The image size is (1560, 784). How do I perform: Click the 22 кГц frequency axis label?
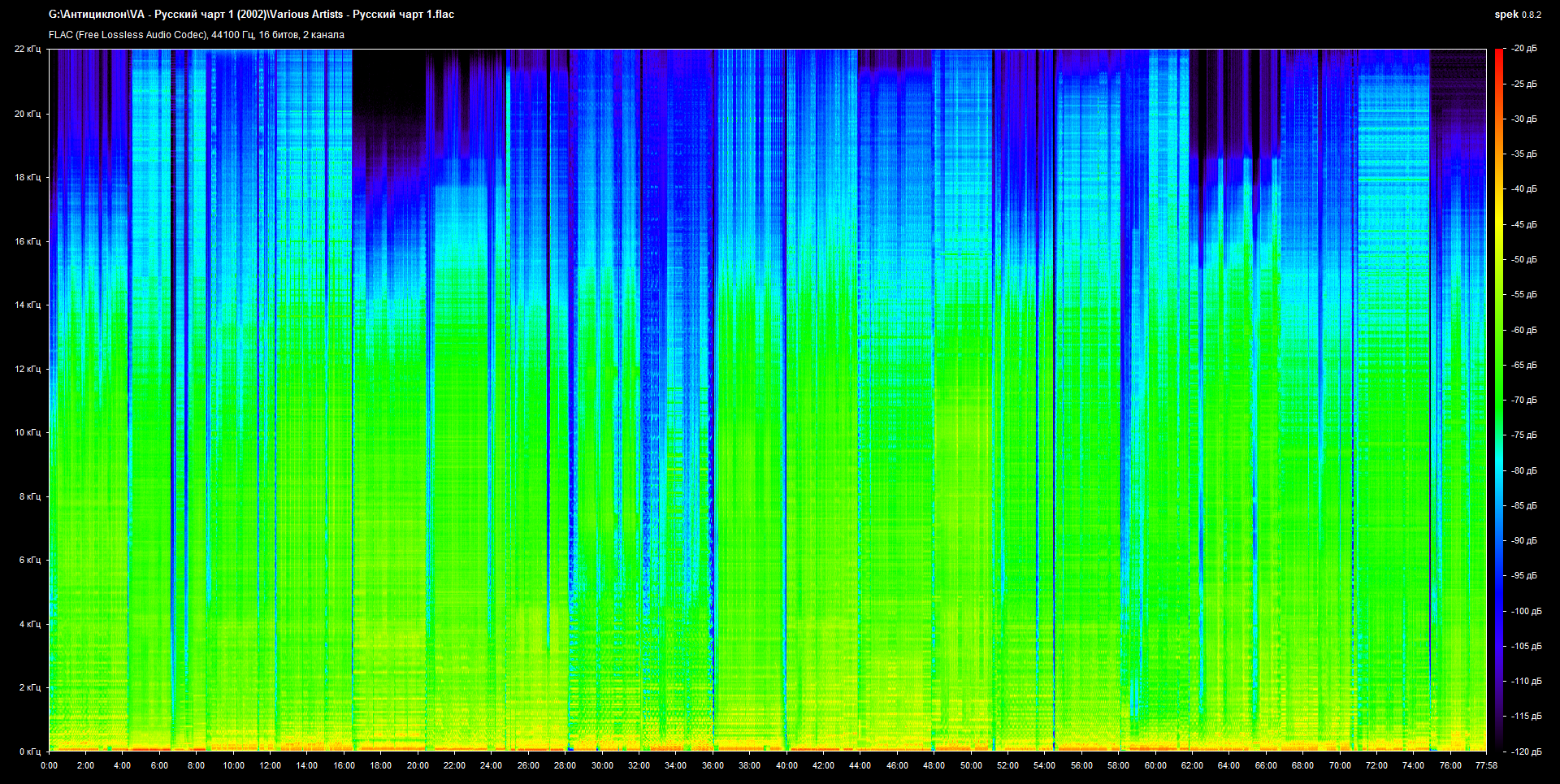click(x=27, y=50)
